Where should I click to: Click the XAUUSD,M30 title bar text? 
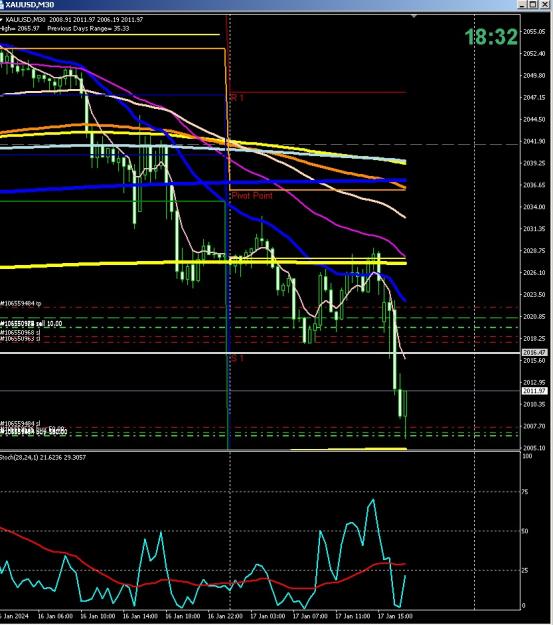pos(30,5)
